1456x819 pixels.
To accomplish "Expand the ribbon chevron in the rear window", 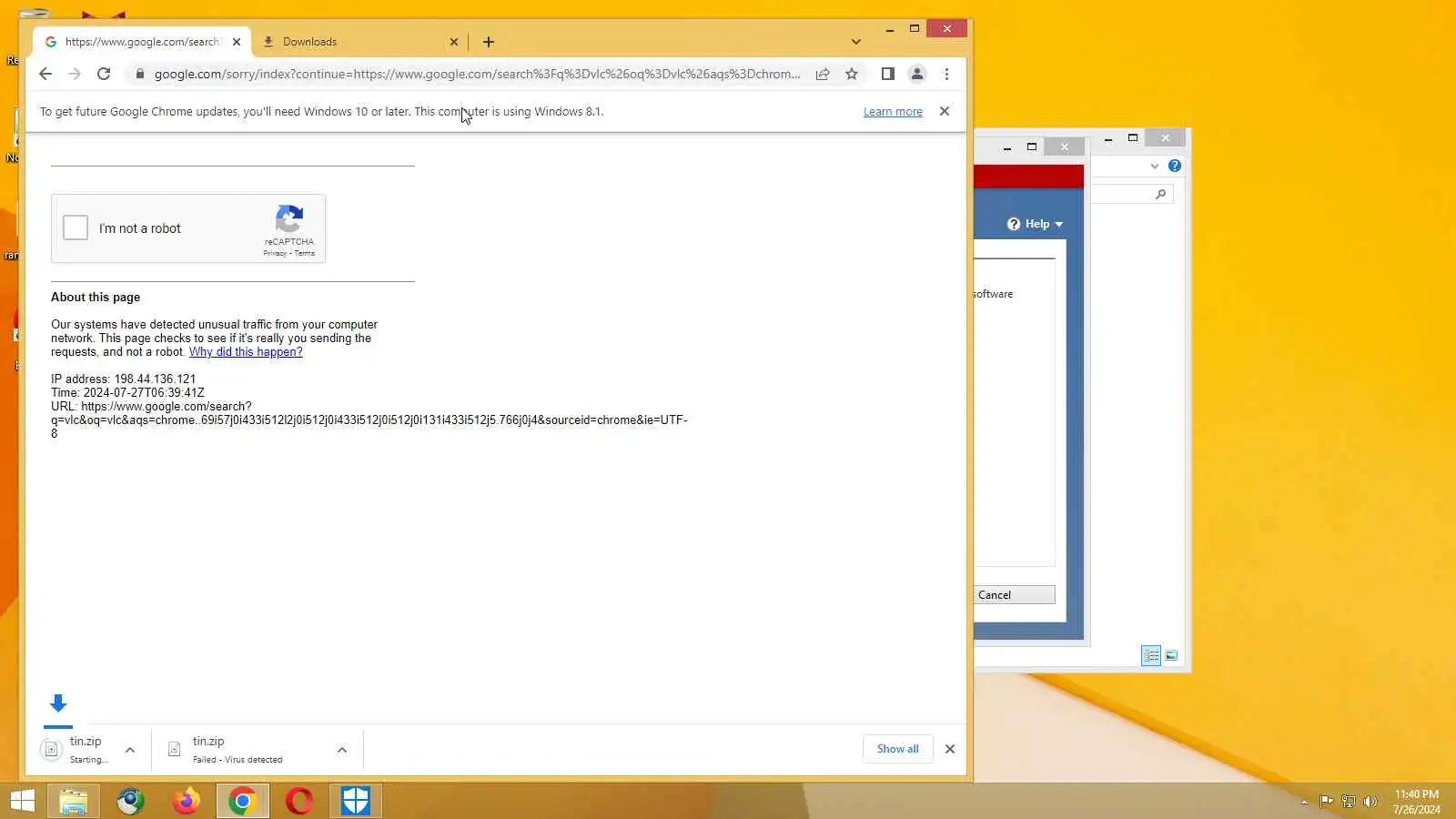I will (x=1155, y=166).
